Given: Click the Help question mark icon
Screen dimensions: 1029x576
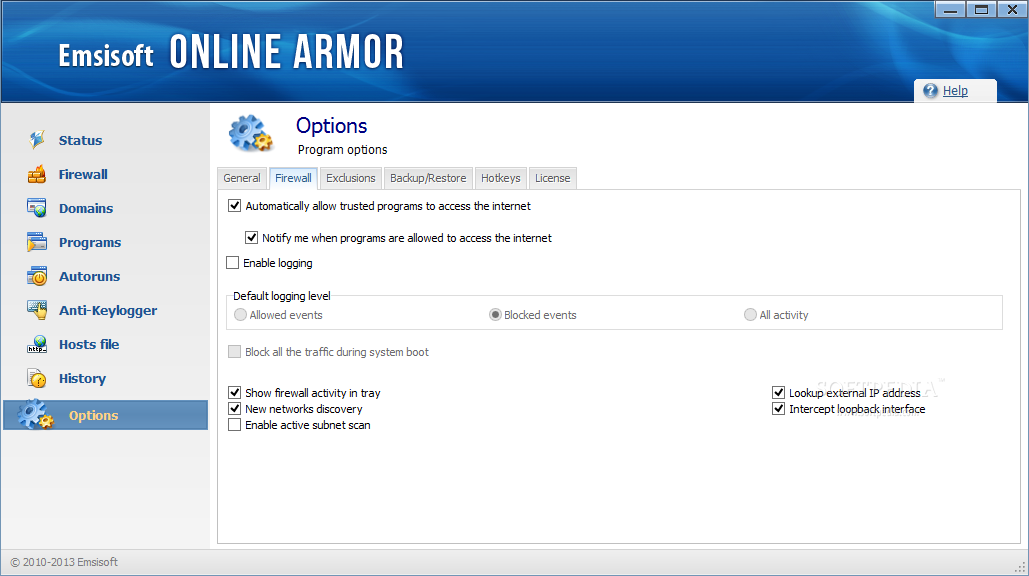Looking at the screenshot, I should [931, 91].
